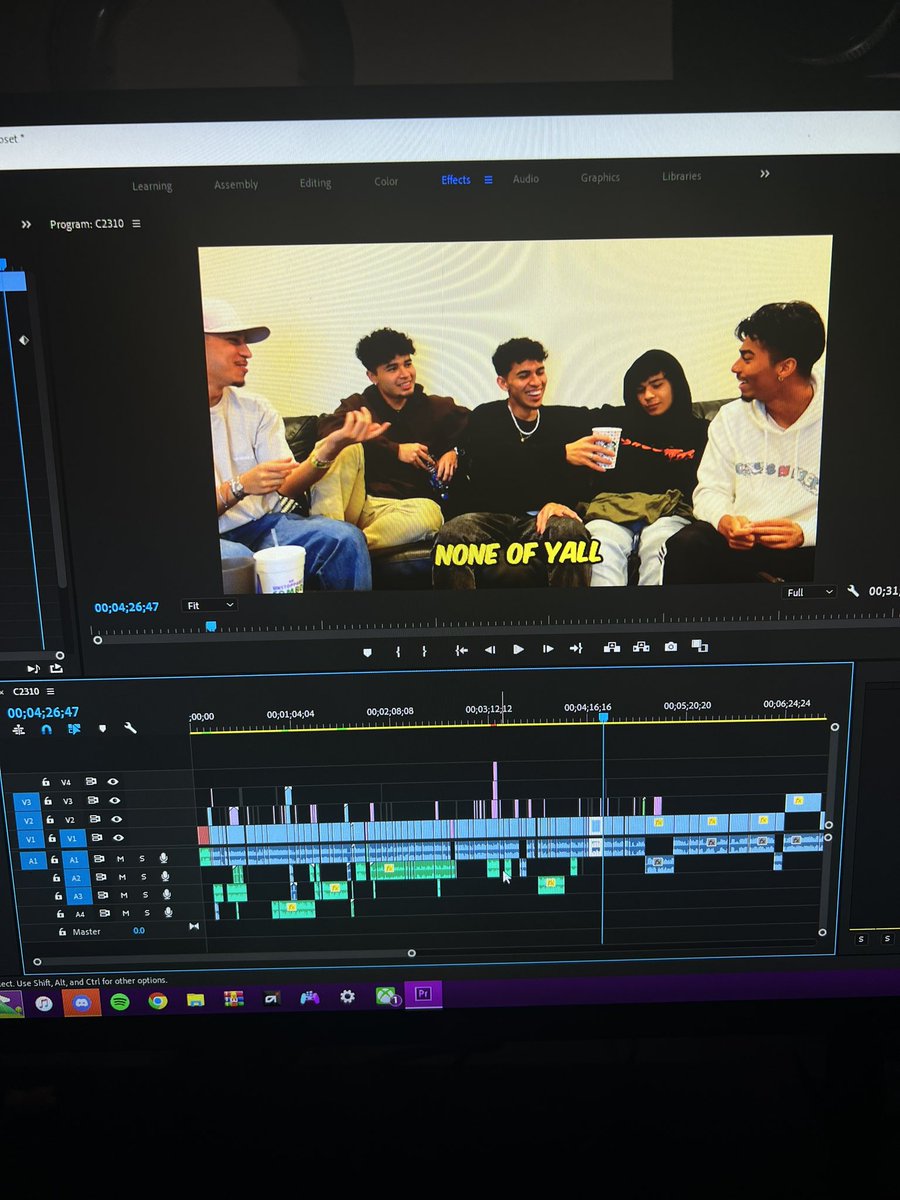Viewport: 900px width, 1200px height.
Task: Toggle sync lock on track V3
Action: (x=93, y=800)
